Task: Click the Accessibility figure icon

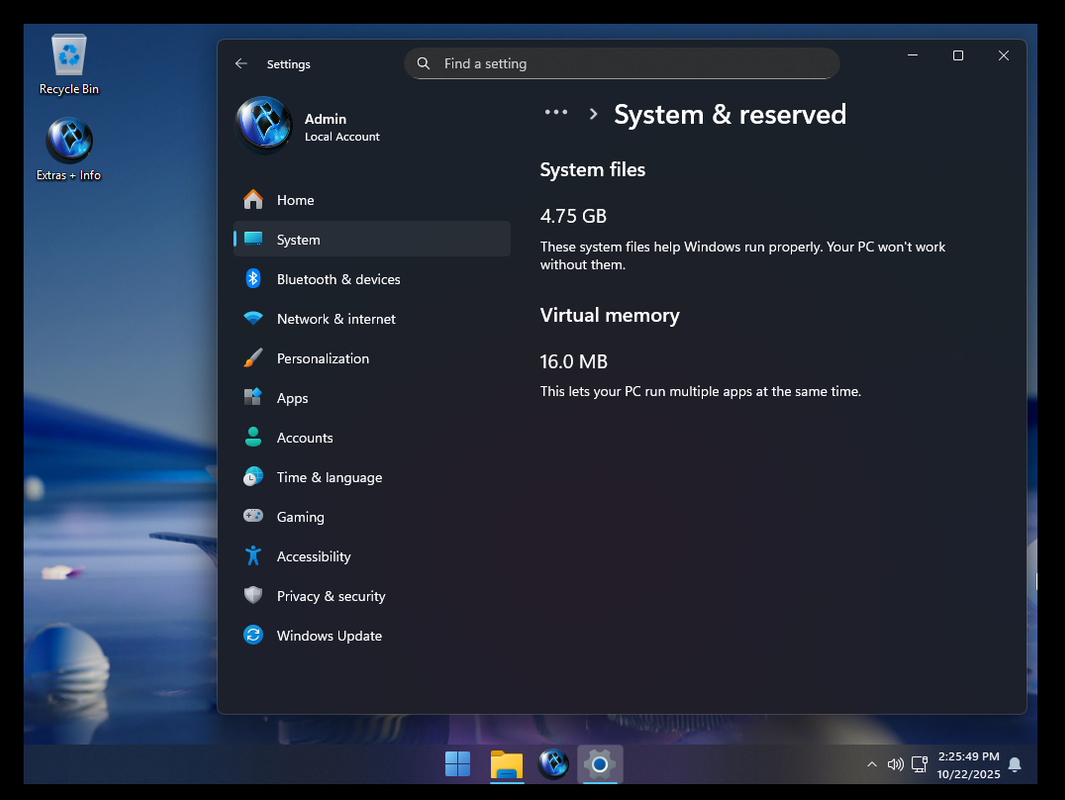Action: pyautogui.click(x=253, y=556)
